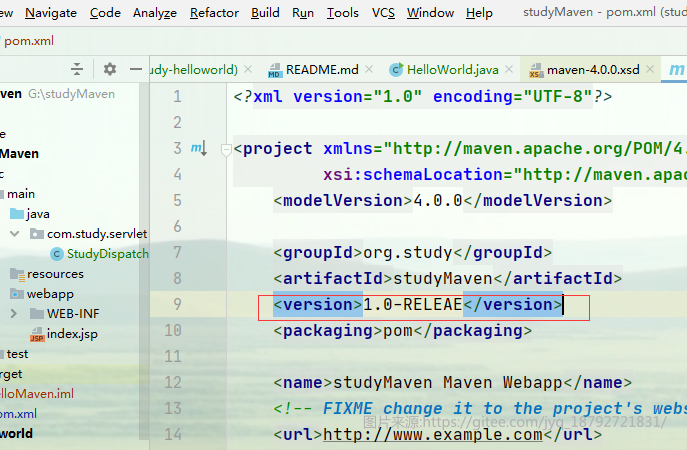Open the Refactor menu
Screen dimensions: 687x450
pyautogui.click(x=214, y=13)
